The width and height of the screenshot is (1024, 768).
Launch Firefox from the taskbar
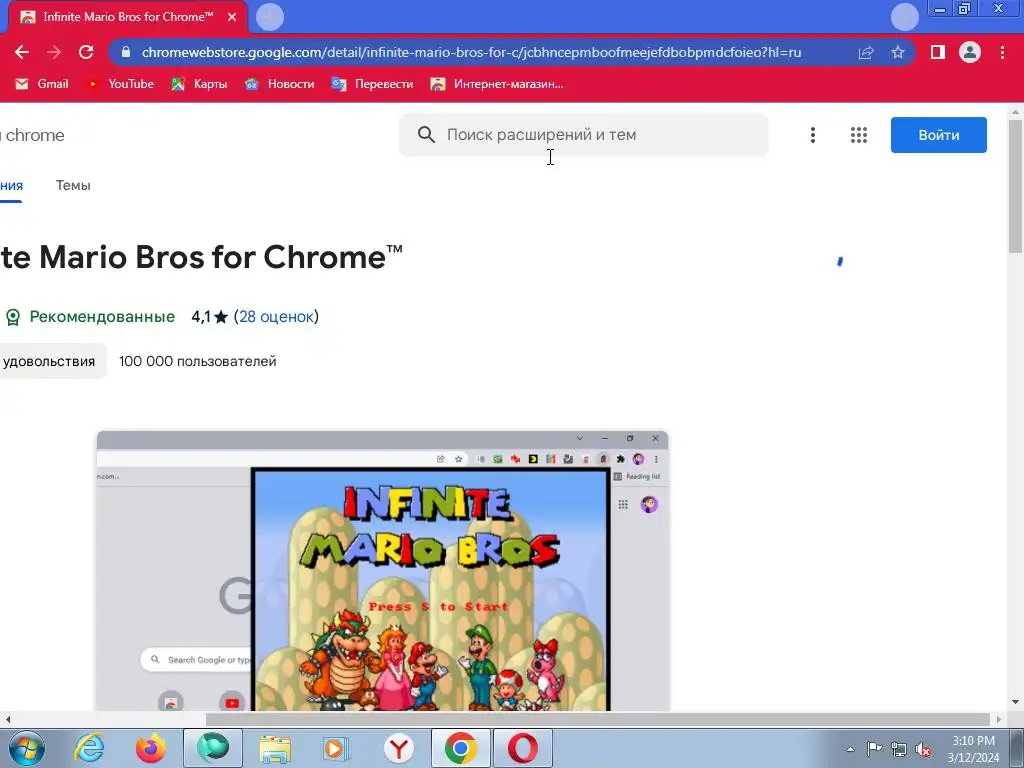(x=150, y=748)
